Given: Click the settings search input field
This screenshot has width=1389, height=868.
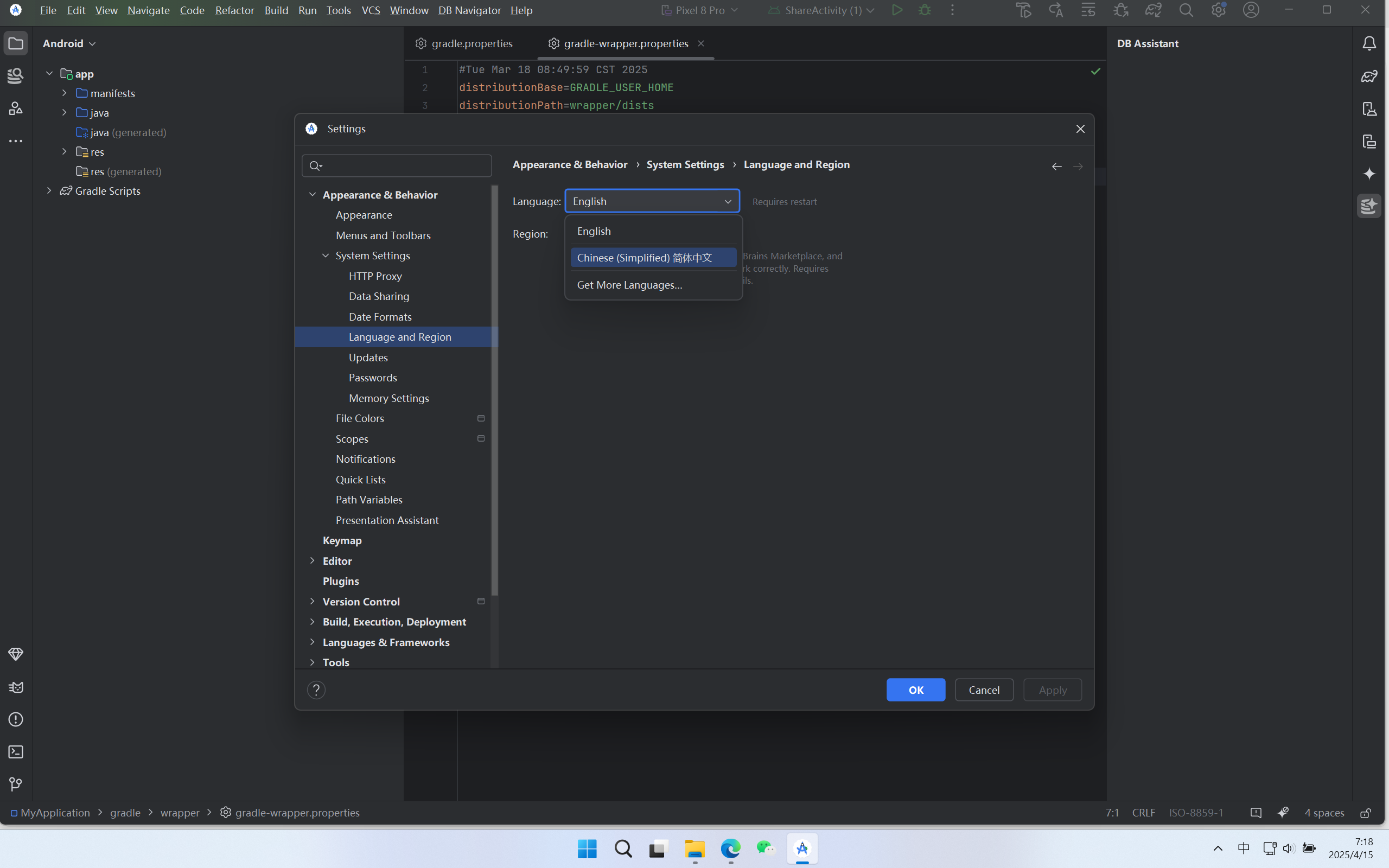Looking at the screenshot, I should coord(402,166).
